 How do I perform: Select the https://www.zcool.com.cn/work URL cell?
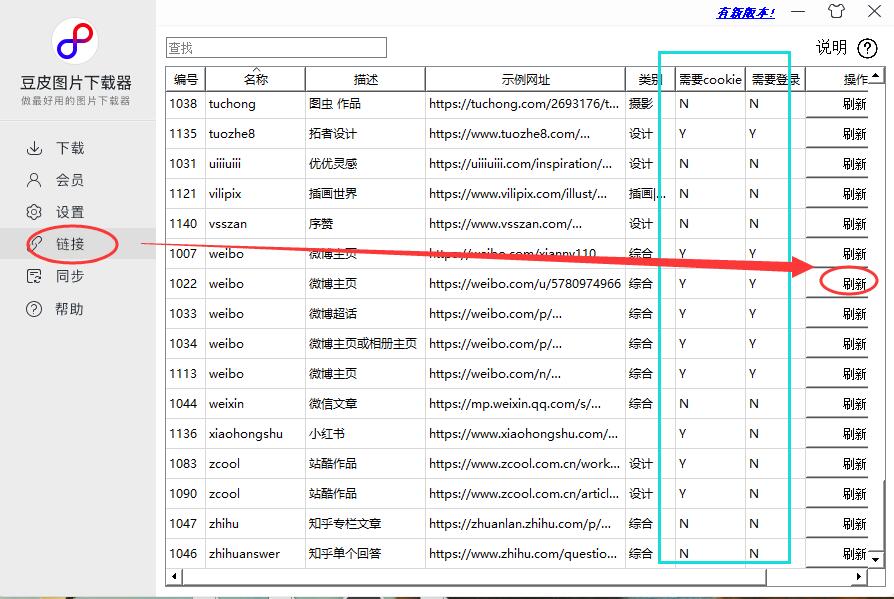click(525, 464)
